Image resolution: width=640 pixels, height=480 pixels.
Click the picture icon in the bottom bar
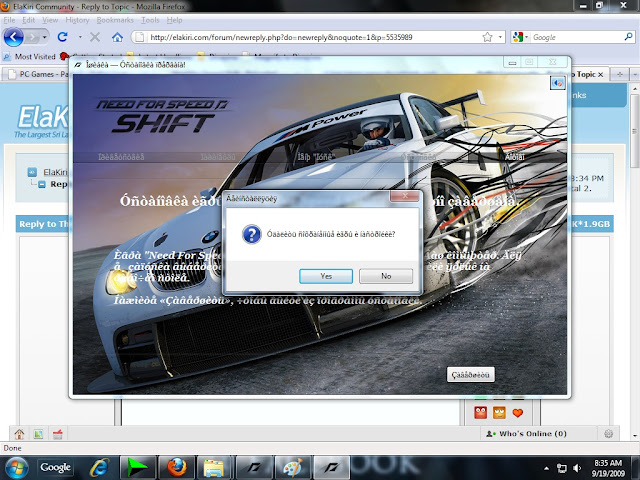click(38, 434)
